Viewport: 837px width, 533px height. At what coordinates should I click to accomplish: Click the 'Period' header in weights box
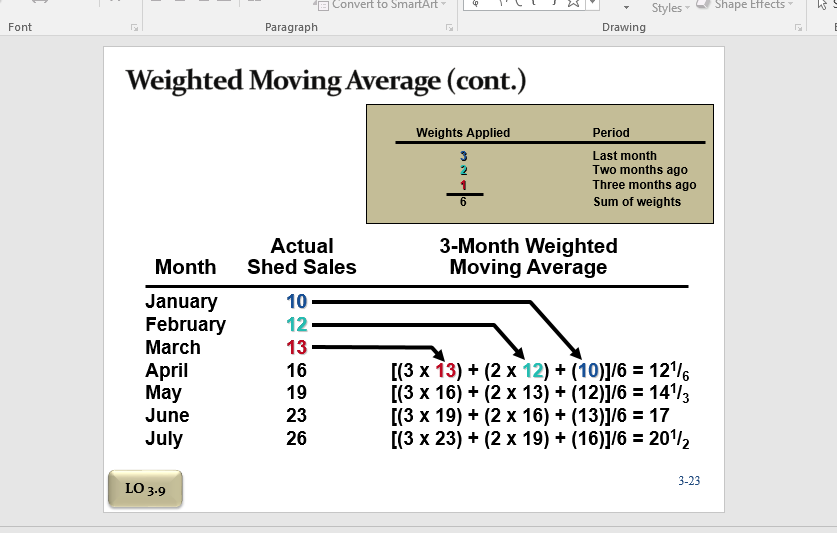[x=611, y=132]
